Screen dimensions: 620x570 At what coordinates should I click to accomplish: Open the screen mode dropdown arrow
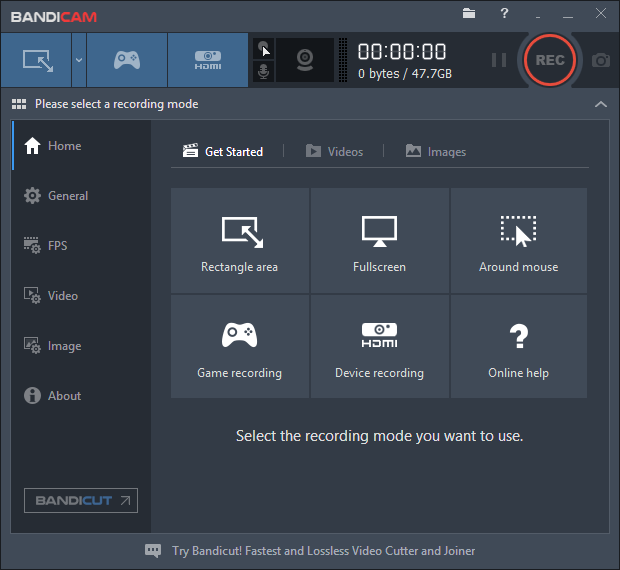79,60
